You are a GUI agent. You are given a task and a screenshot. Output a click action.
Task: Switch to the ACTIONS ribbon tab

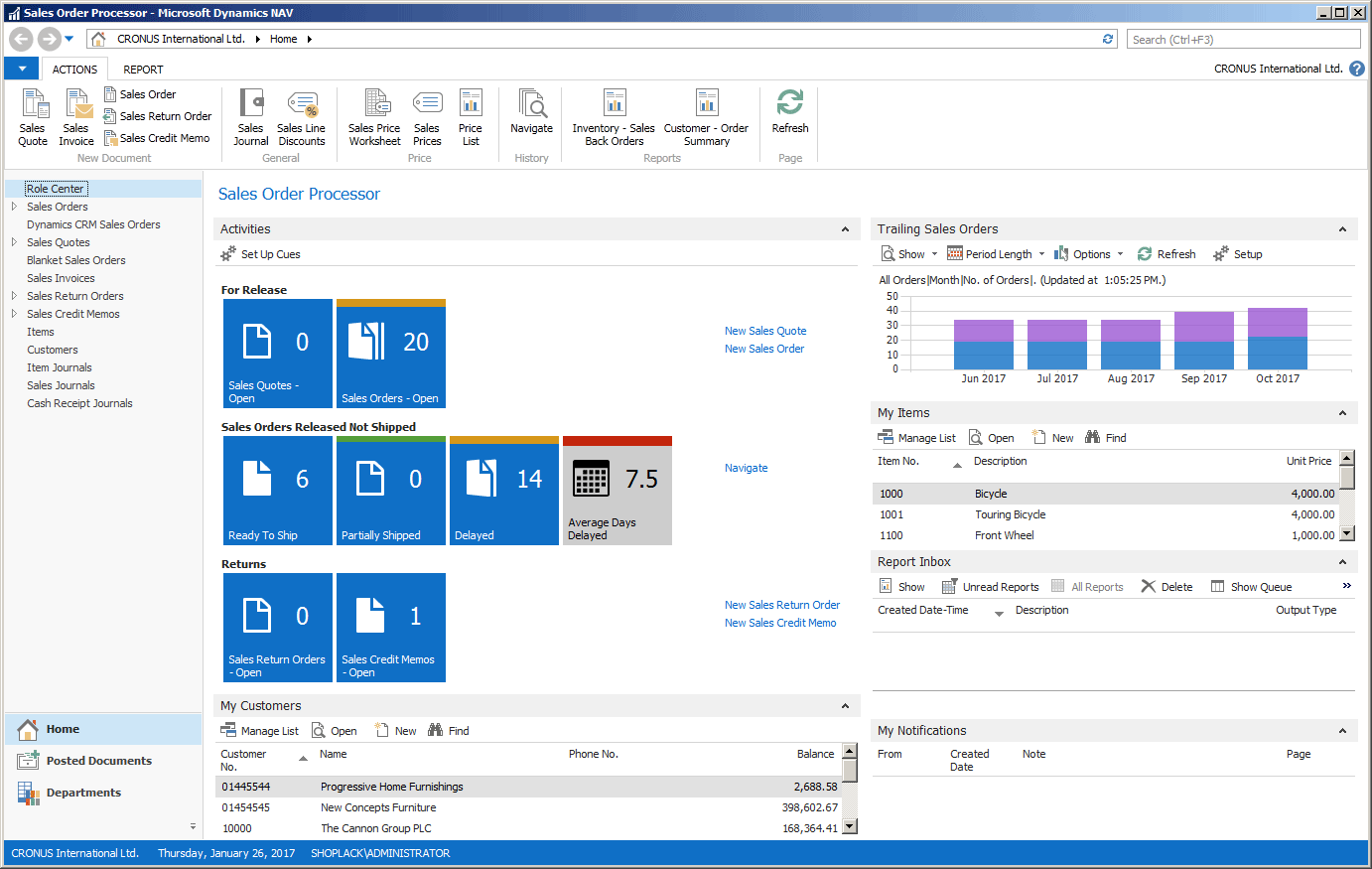[74, 70]
